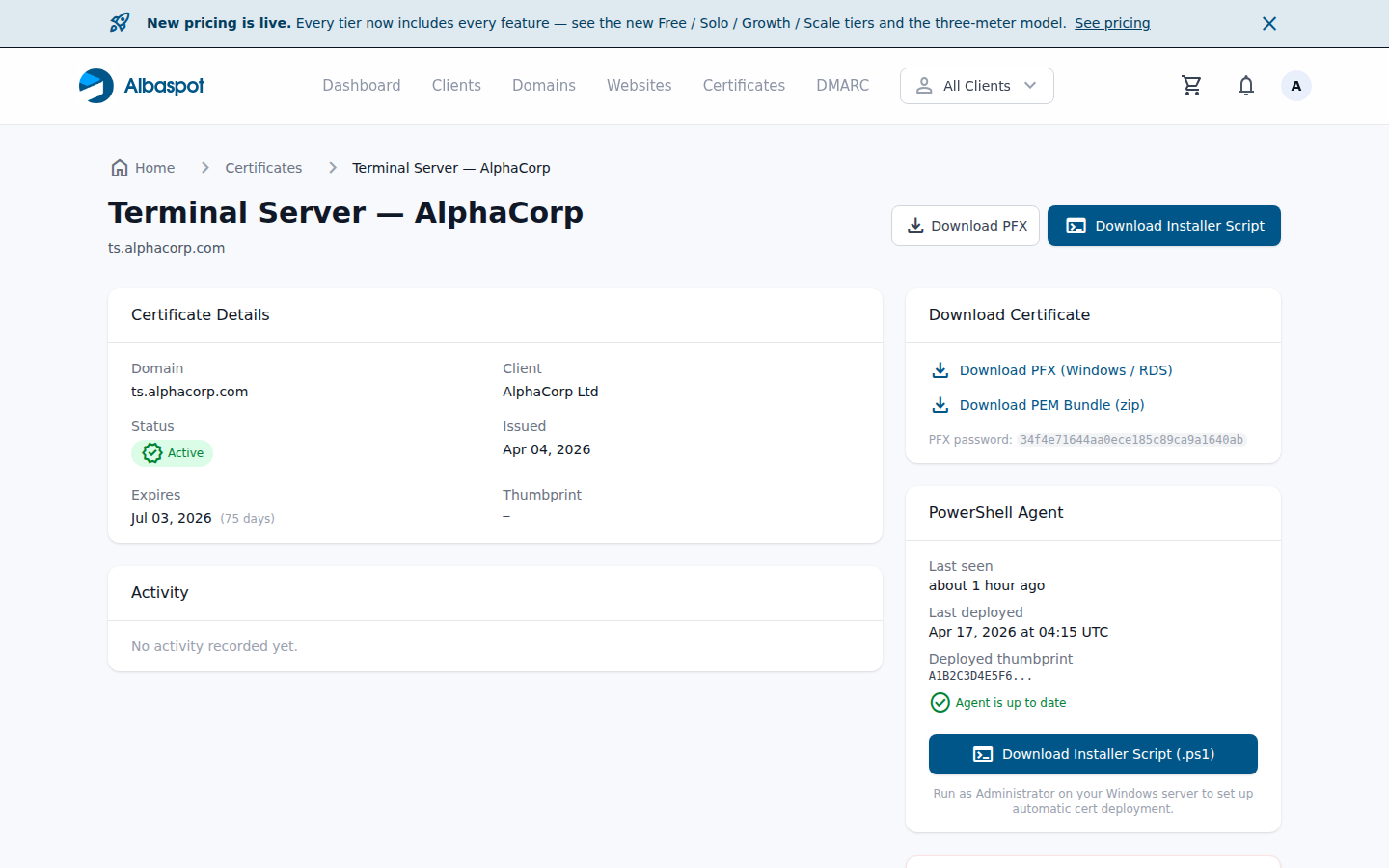Screen dimensions: 1389x868
Task: Click the Terminal Server — AlphaCorp breadcrumb
Action: (x=451, y=168)
